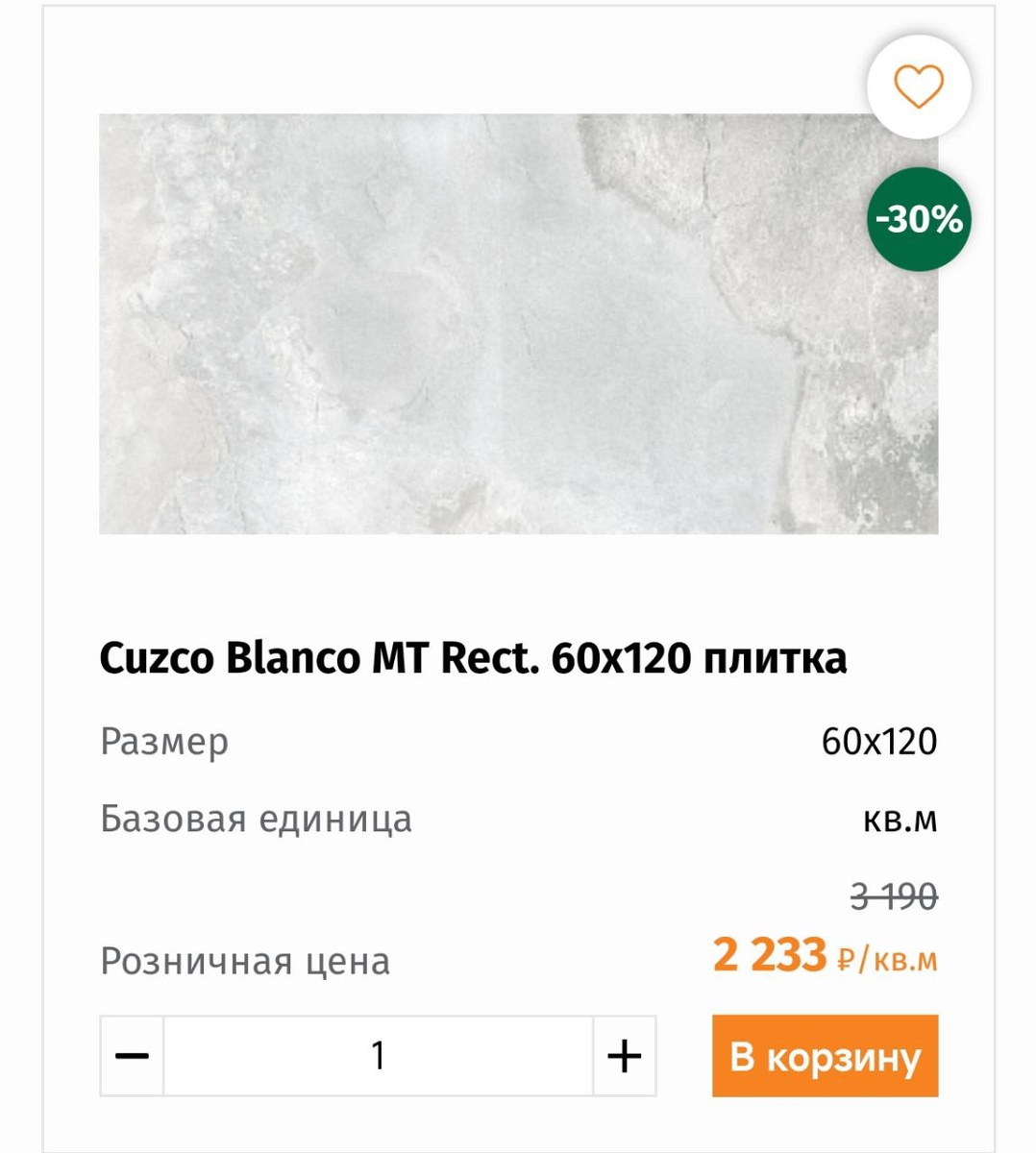
Task: Click the quantity field showing 1
Action: [x=378, y=1055]
